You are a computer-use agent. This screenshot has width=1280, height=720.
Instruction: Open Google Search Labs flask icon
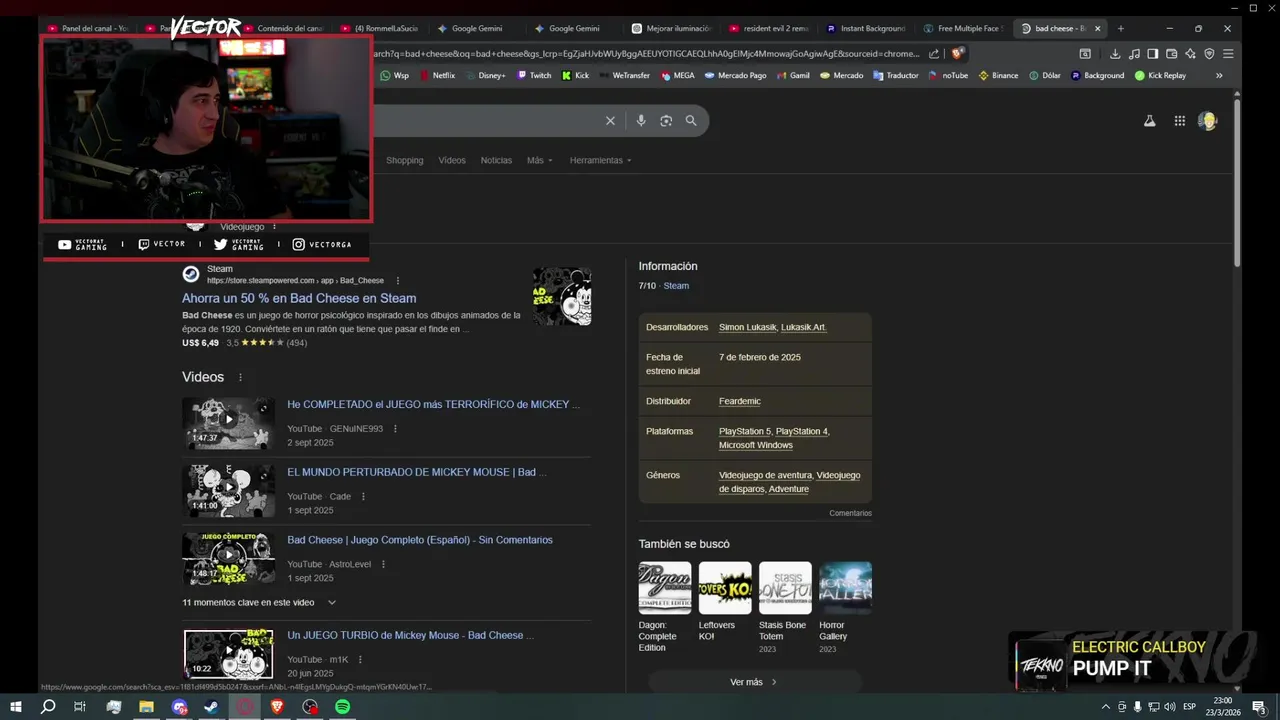1150,121
